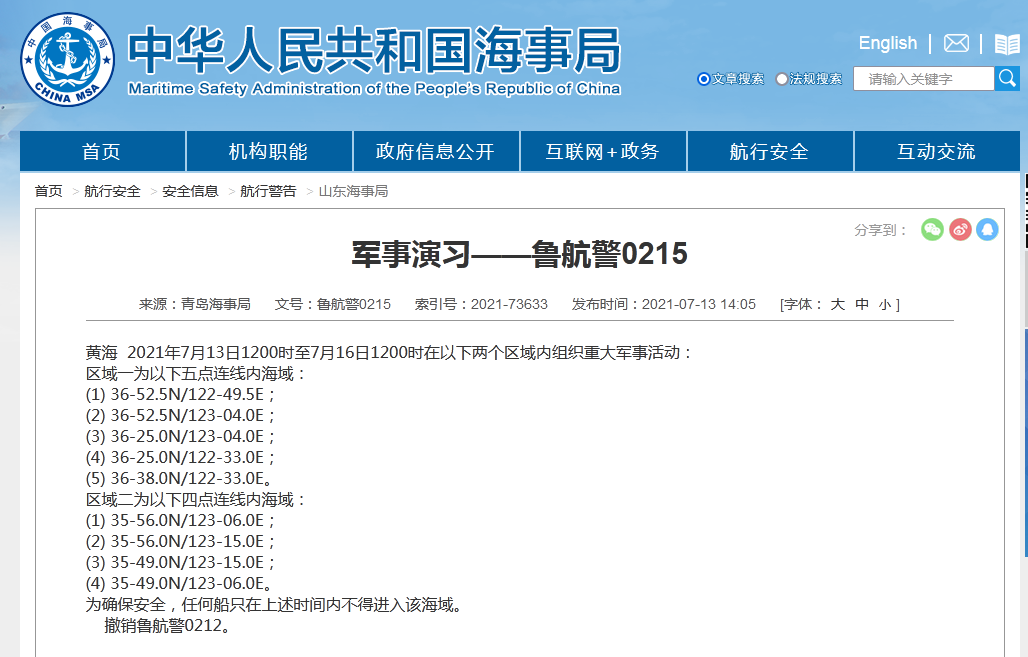Set font size to 大

pos(838,304)
